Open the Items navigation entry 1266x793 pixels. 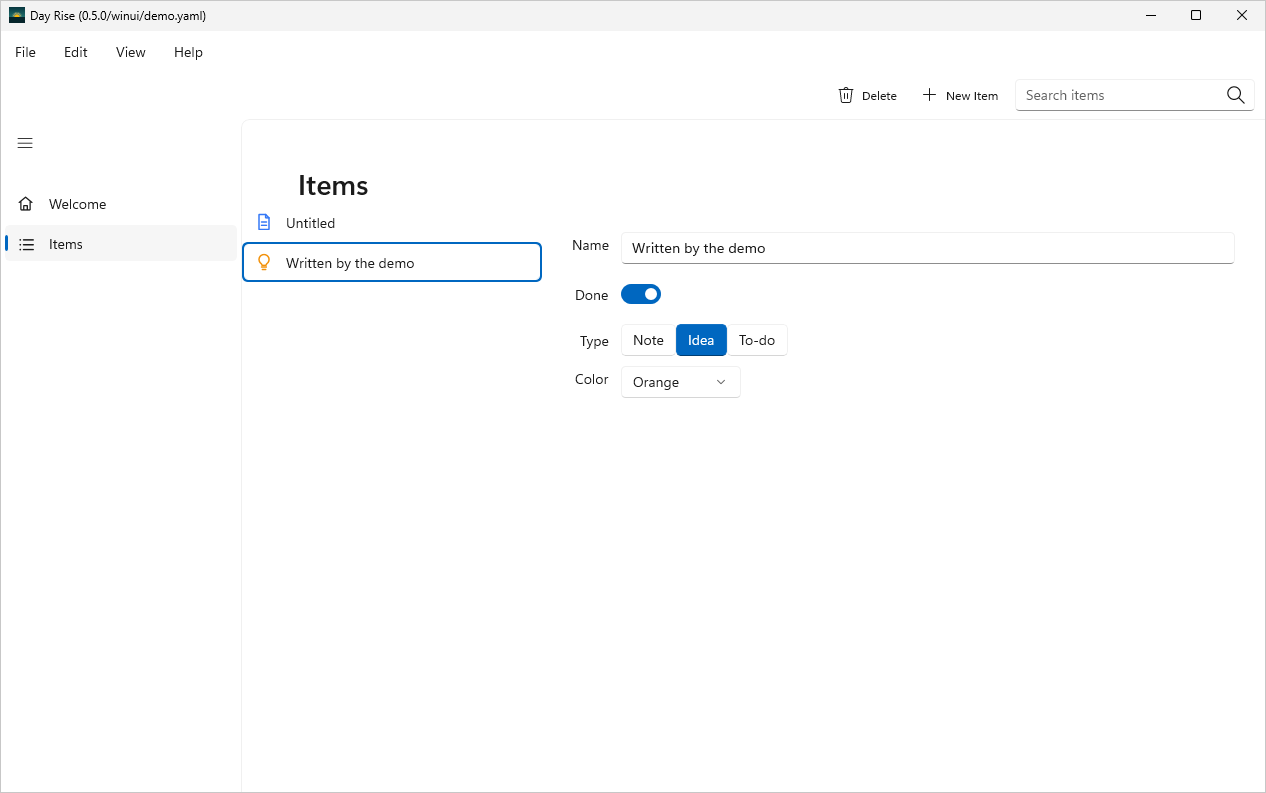pos(121,244)
